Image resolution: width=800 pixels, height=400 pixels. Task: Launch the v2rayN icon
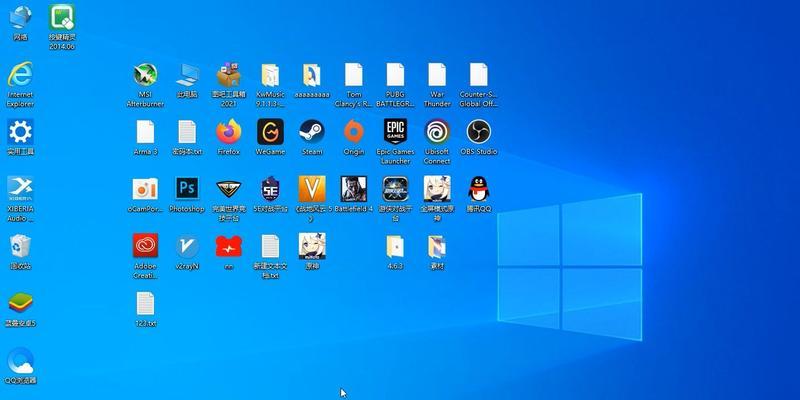[x=187, y=246]
